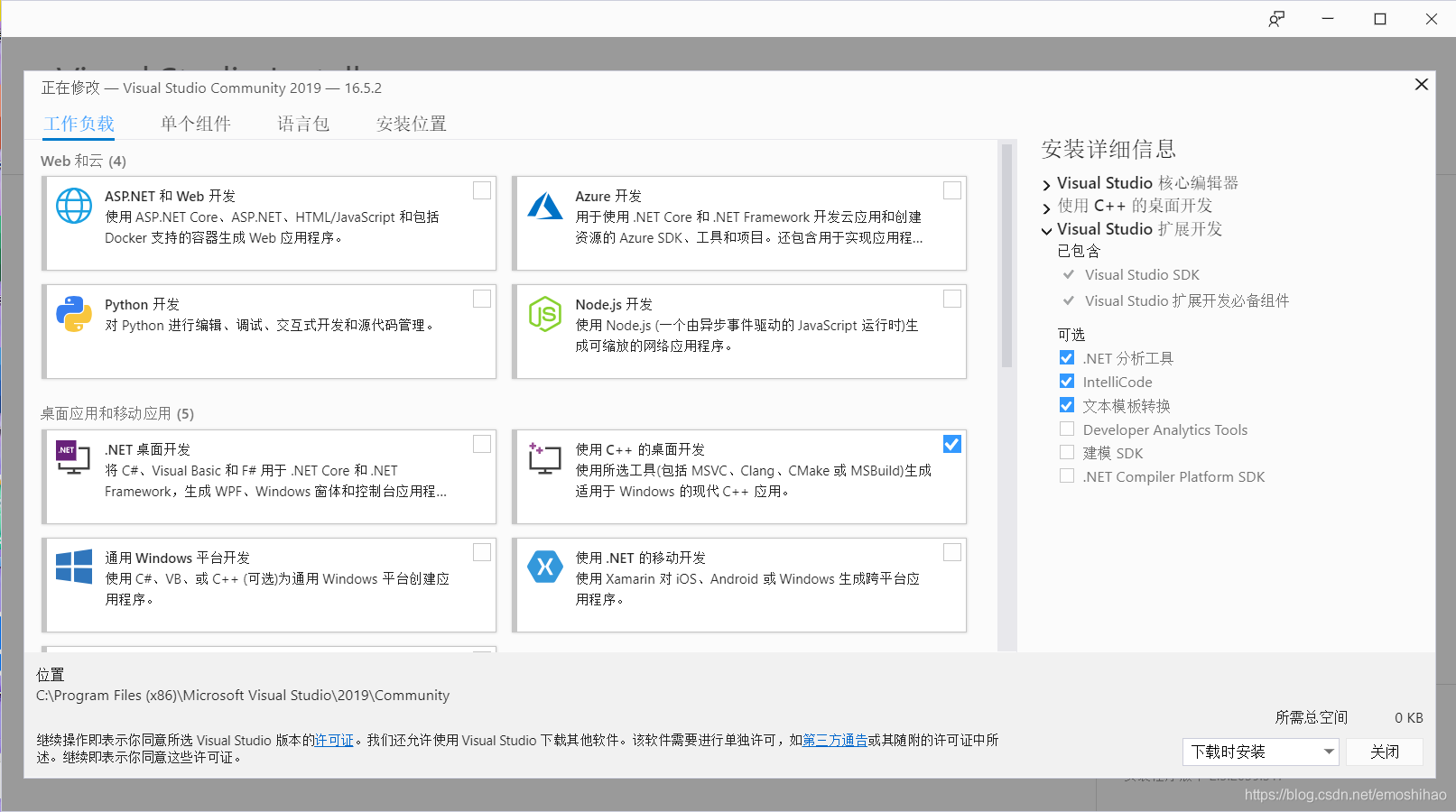Enable the .NET desktop development checkbox
1456x812 pixels.
point(482,444)
